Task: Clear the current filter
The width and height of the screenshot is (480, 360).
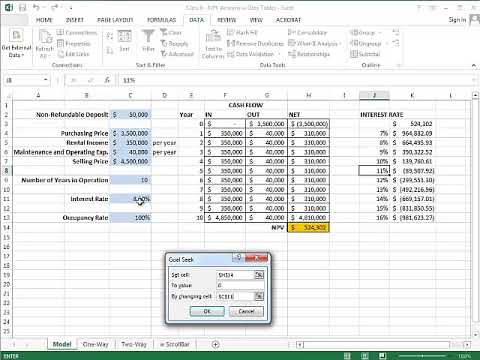Action: [x=171, y=33]
